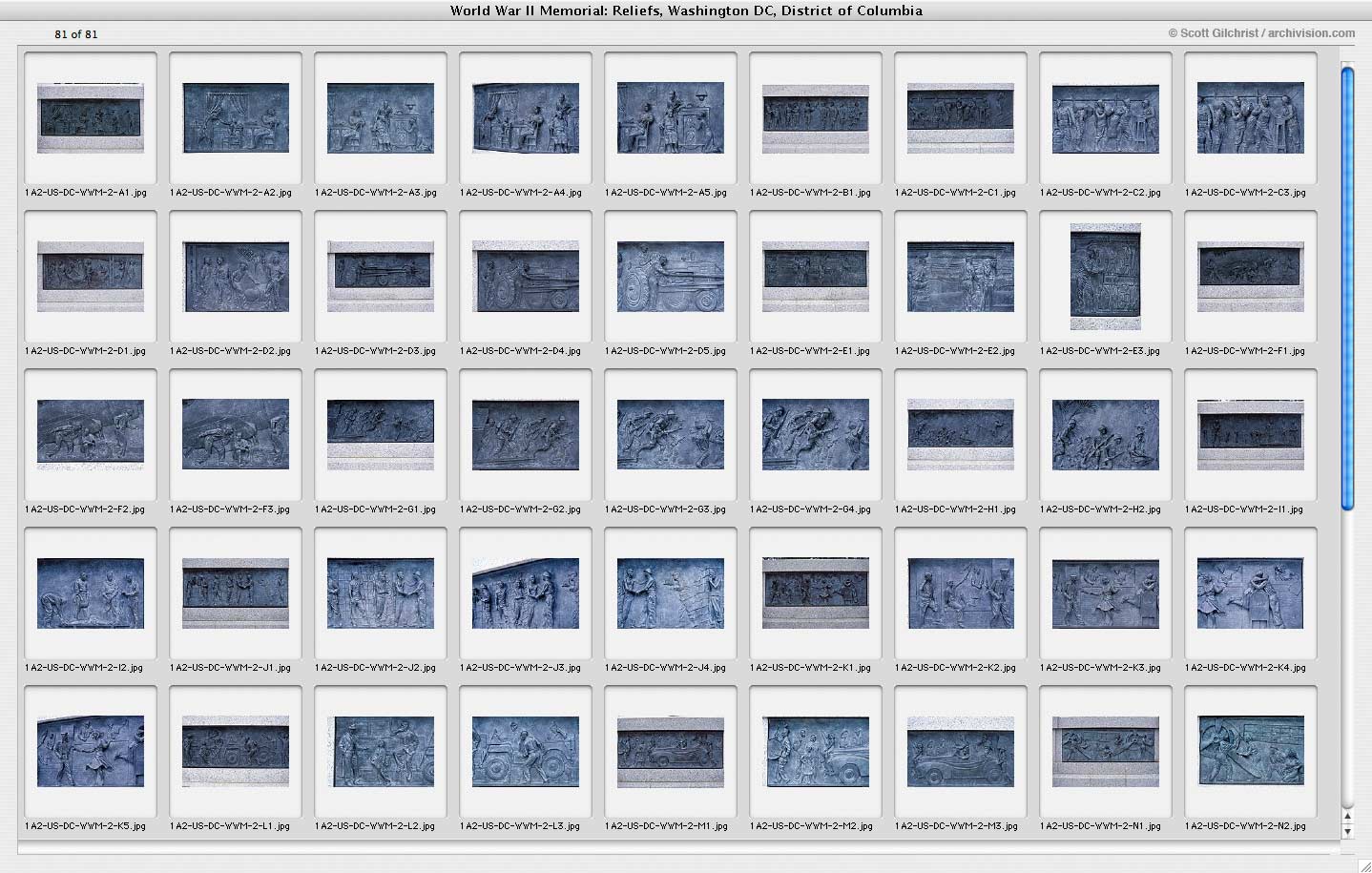
Task: Select the caption 1A2-US-DC-WWM-2-D3.jpg
Action: (375, 351)
